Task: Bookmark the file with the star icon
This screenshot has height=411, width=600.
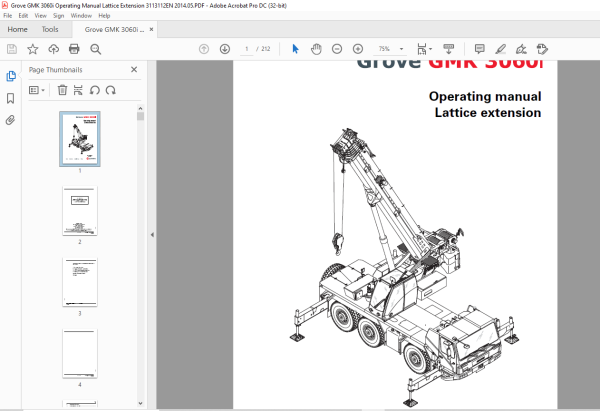Action: 33,49
